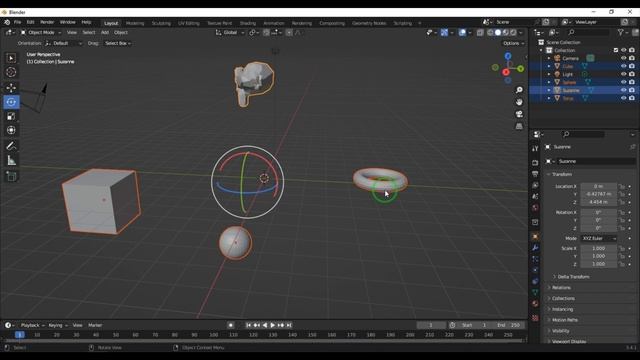Activate the Transform tool
The height and width of the screenshot is (360, 640).
click(x=11, y=130)
